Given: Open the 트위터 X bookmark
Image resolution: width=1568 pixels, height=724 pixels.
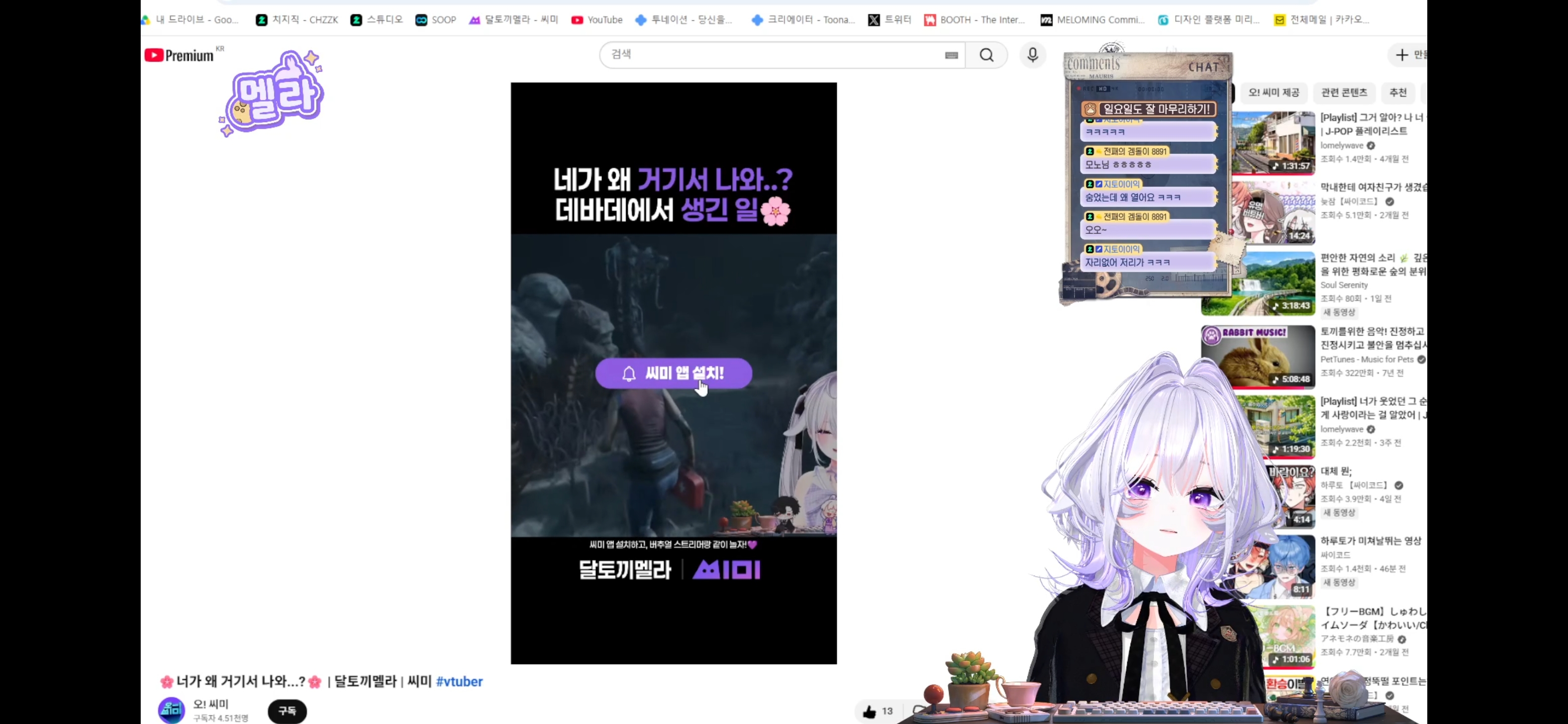Looking at the screenshot, I should click(x=890, y=20).
